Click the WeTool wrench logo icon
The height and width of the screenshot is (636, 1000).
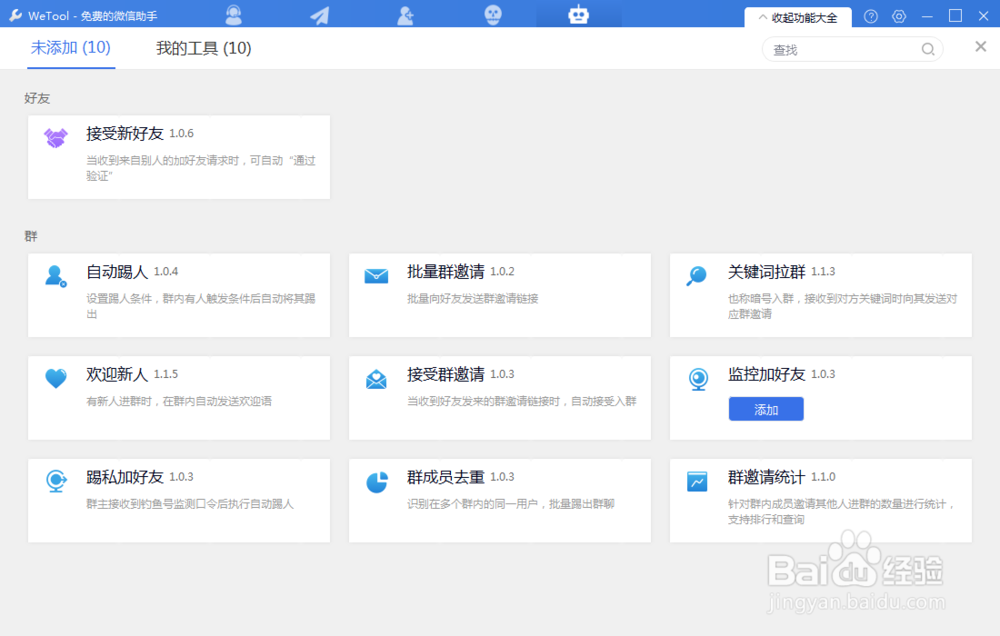(15, 15)
